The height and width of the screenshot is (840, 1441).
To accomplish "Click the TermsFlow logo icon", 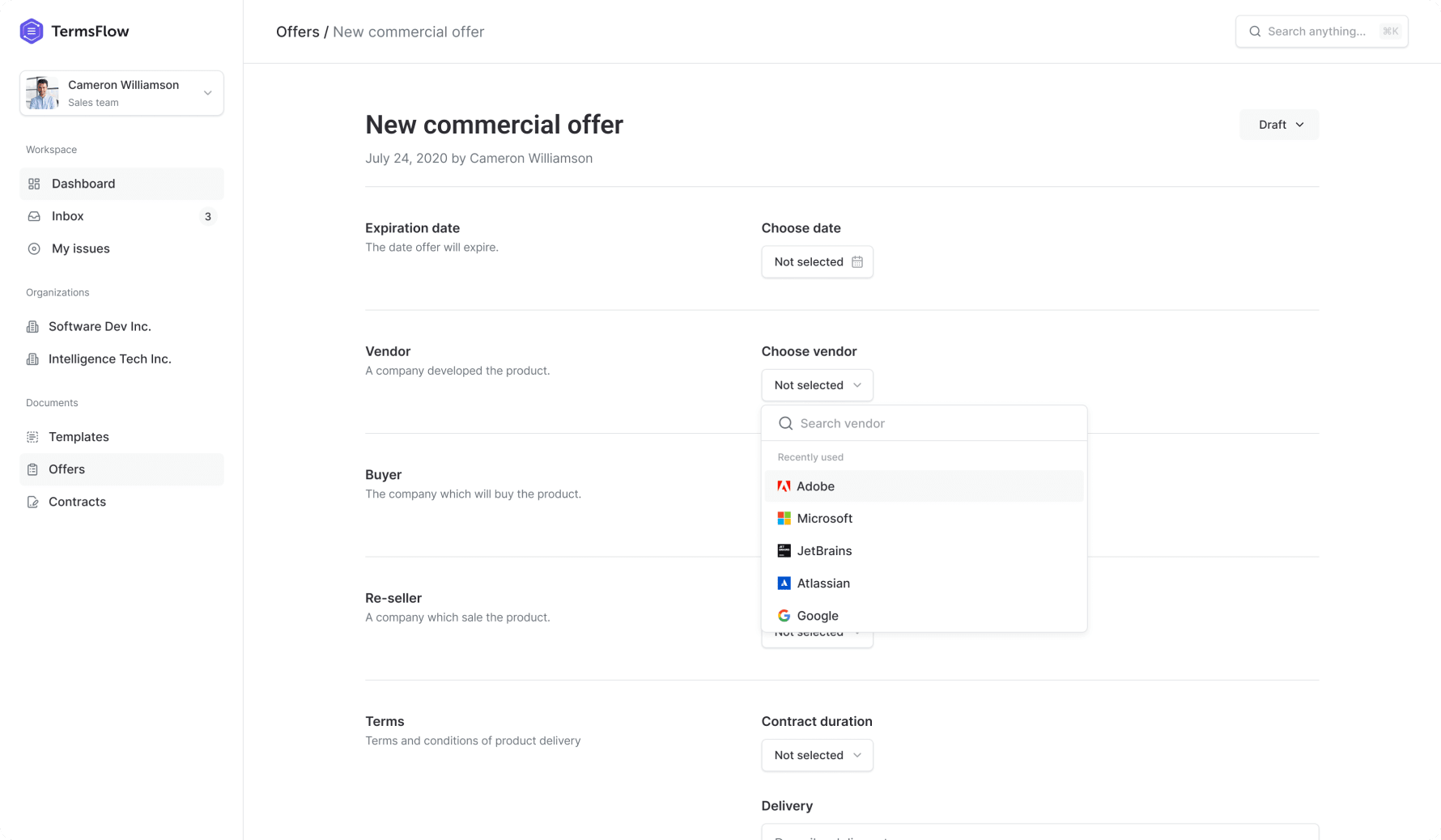I will 31,32.
